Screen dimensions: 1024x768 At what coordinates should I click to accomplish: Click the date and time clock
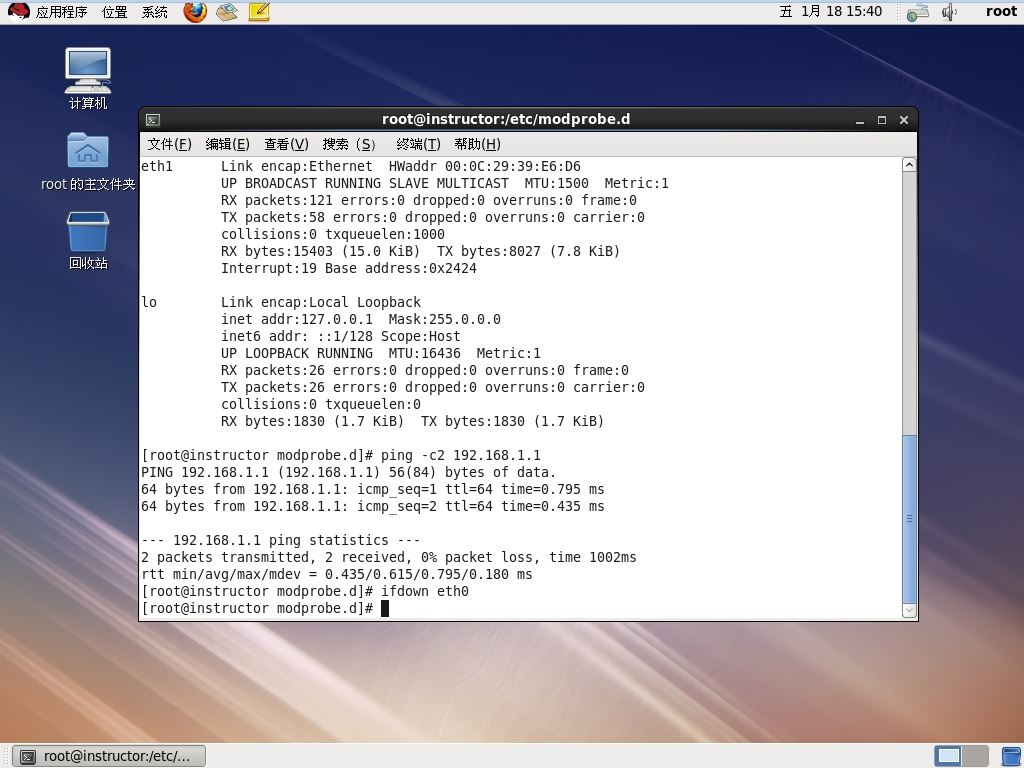[831, 11]
